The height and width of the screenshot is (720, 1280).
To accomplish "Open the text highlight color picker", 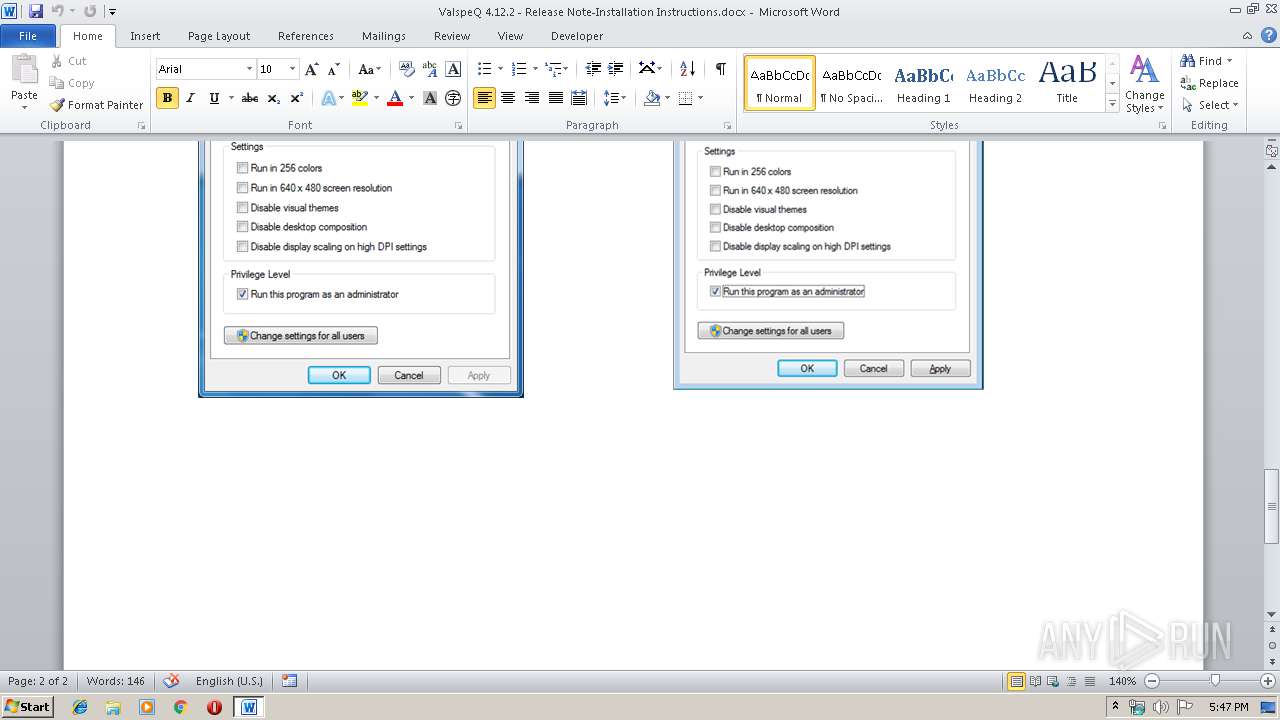I will pos(377,98).
